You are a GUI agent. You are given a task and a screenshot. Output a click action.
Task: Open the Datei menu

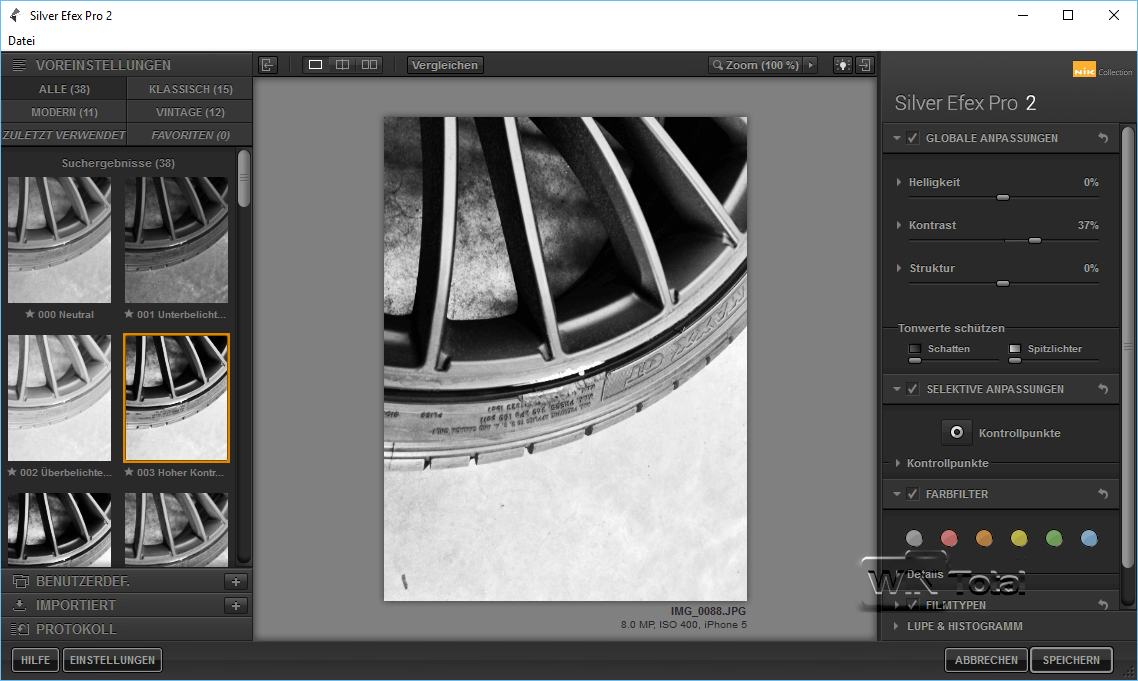tap(22, 41)
